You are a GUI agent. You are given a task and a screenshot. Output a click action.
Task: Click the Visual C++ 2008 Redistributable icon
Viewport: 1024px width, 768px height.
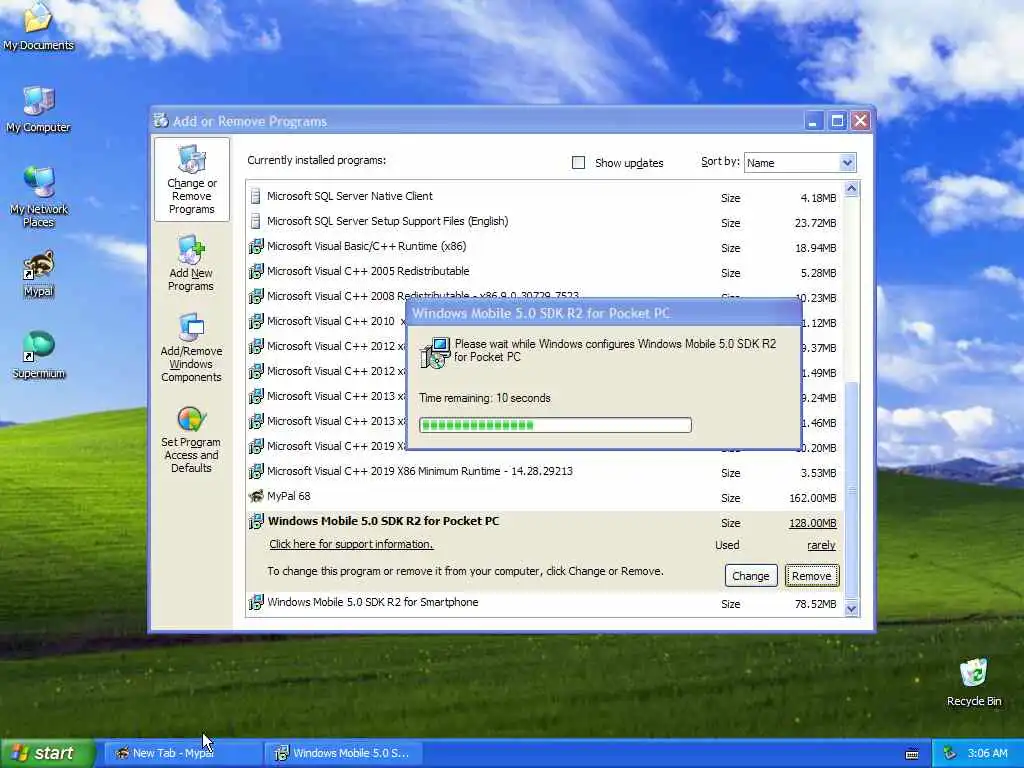pos(256,296)
